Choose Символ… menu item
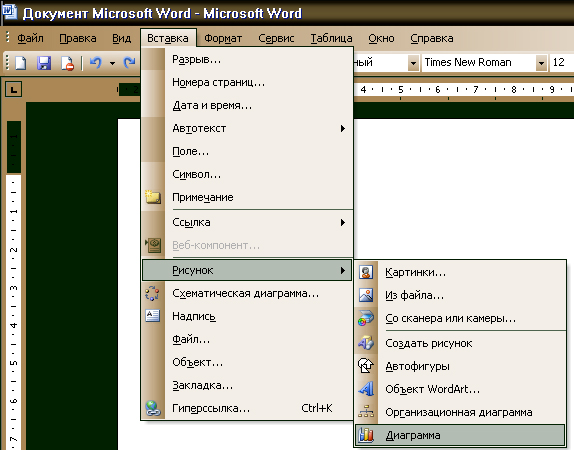Viewport: 574px width, 450px height. [x=247, y=174]
